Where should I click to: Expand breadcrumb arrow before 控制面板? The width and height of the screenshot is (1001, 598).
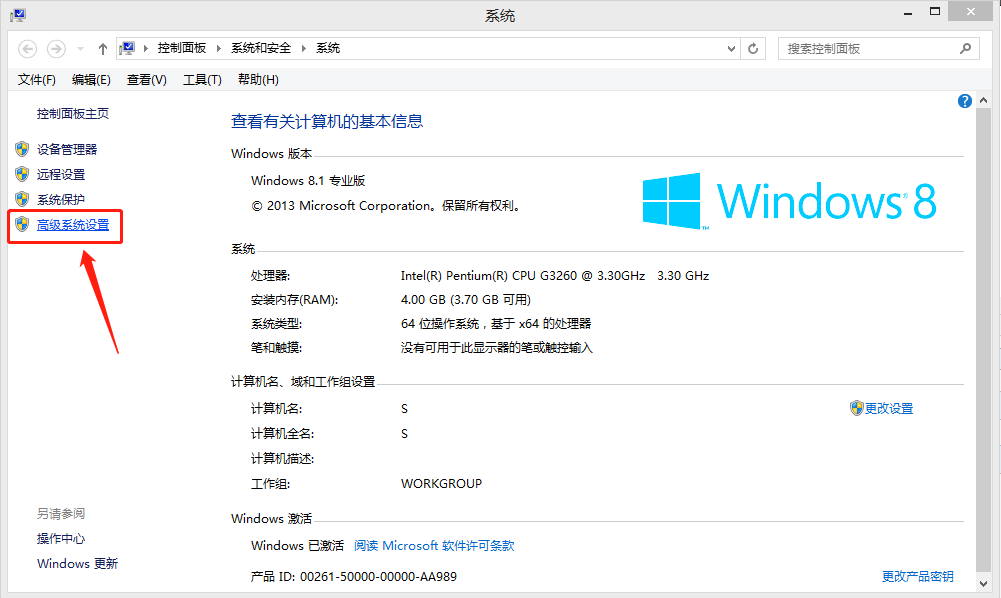(146, 49)
